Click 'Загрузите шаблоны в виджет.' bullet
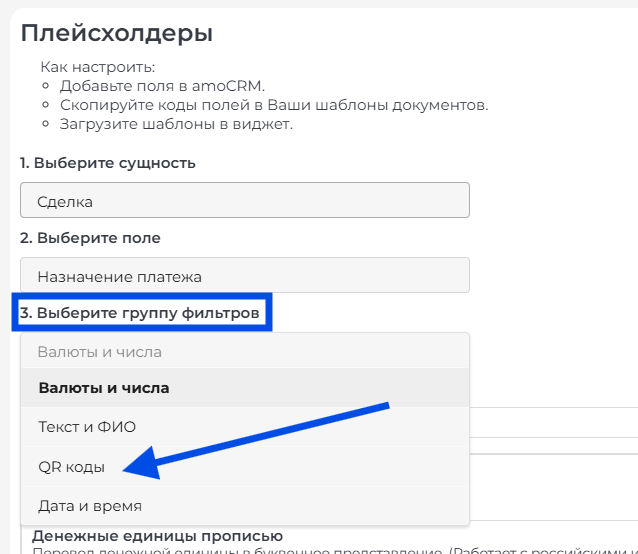The image size is (638, 554). coord(176,124)
